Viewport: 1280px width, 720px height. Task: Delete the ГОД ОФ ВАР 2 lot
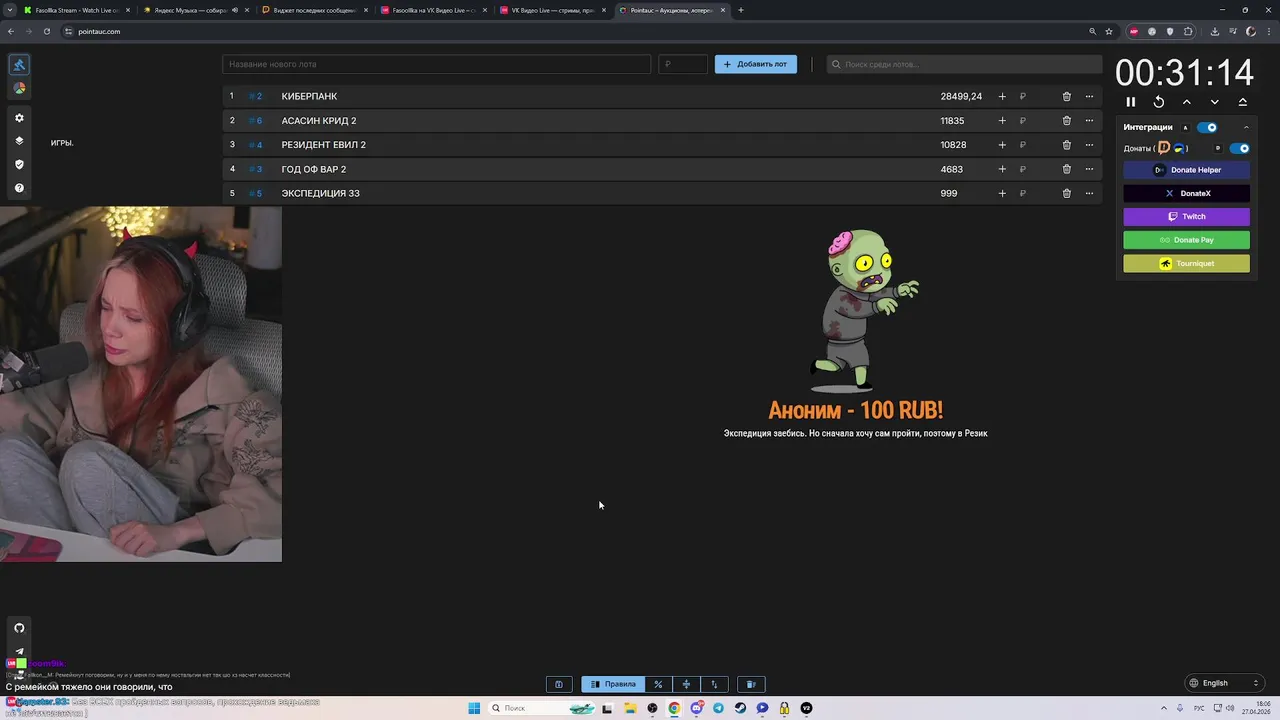[1066, 169]
